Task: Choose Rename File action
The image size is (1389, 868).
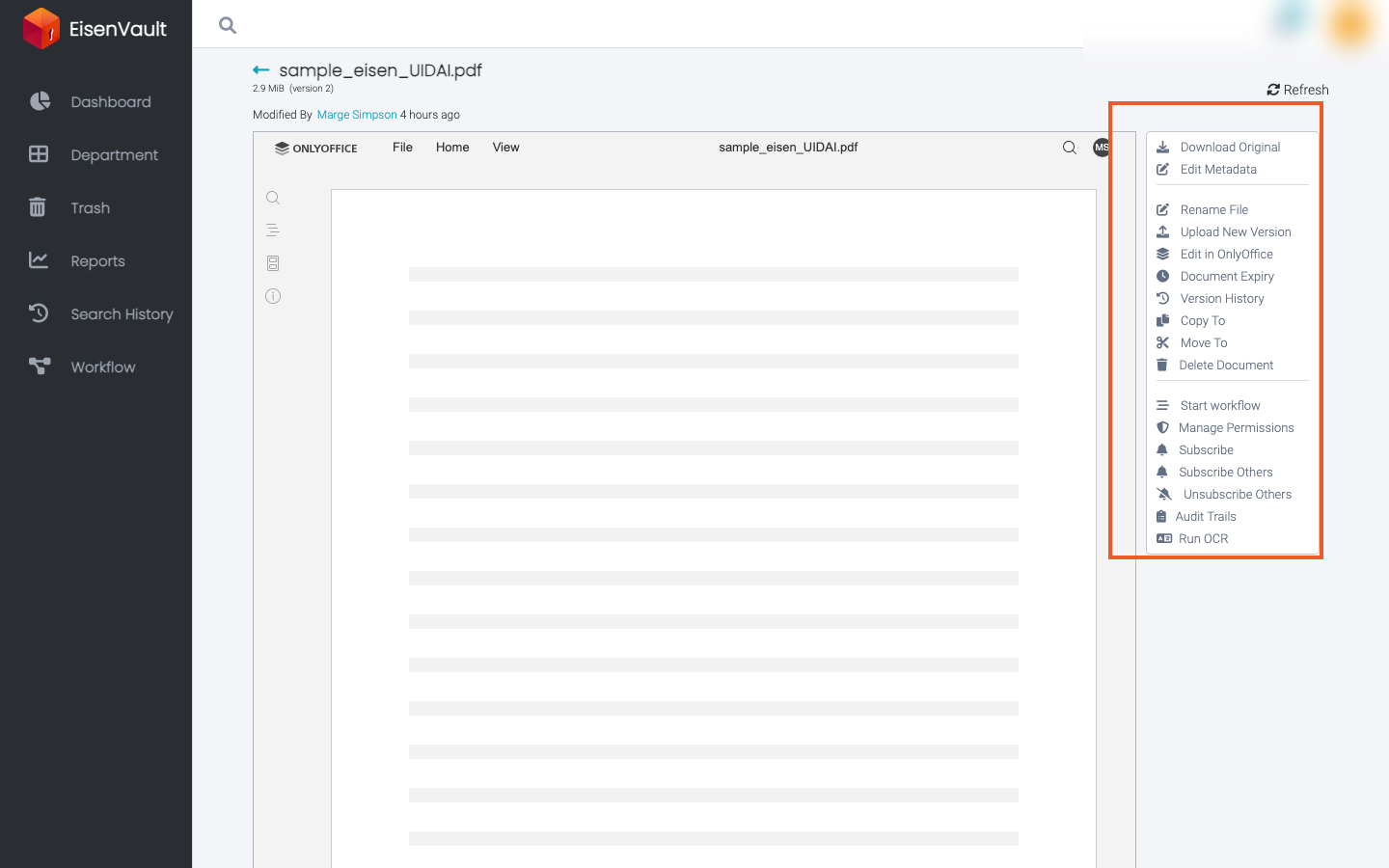Action: pos(1202,210)
